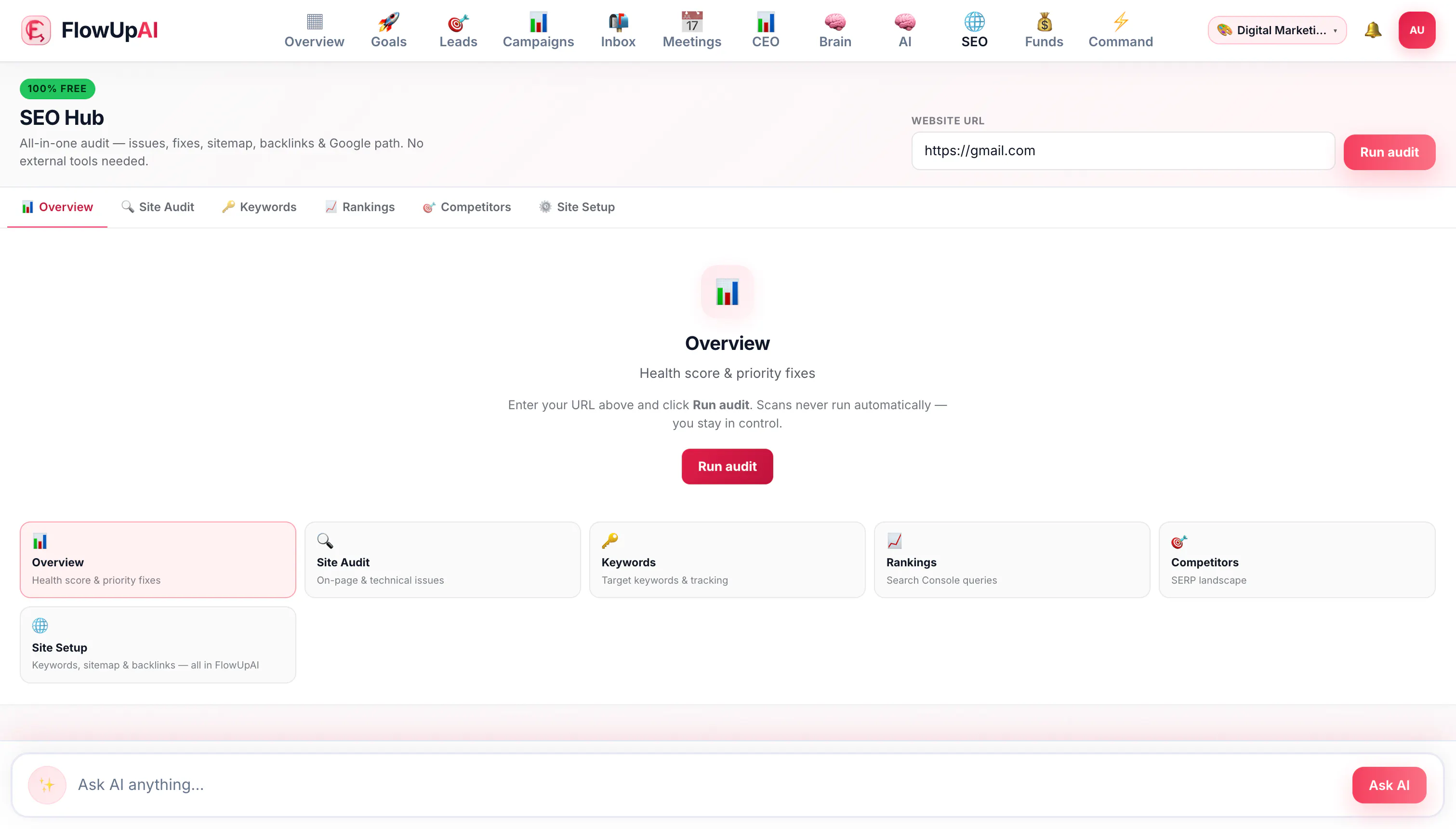The height and width of the screenshot is (829, 1456).
Task: Open the Overview grid icon in top nav
Action: click(x=314, y=22)
